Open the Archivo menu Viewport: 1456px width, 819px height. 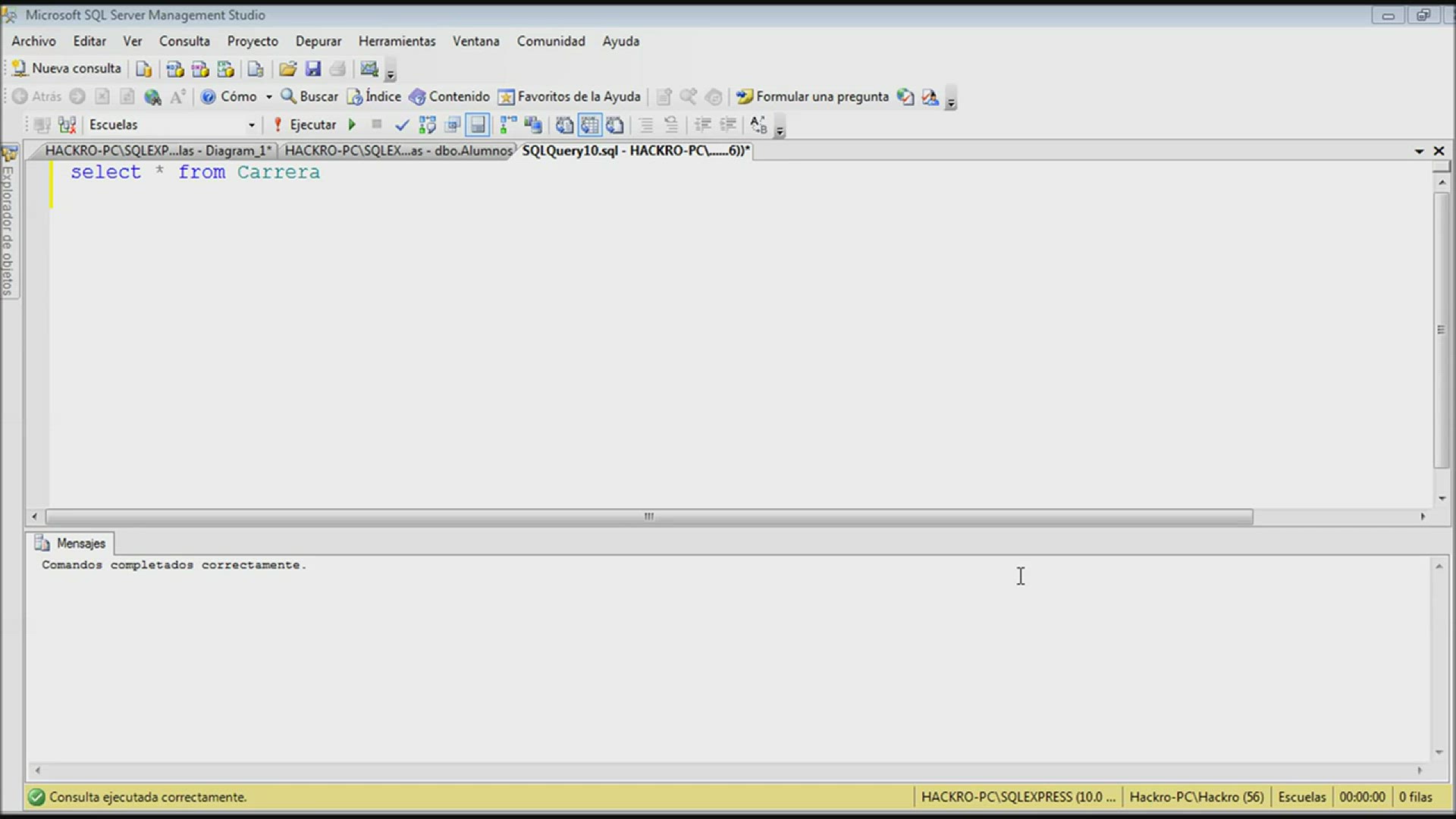pos(33,41)
